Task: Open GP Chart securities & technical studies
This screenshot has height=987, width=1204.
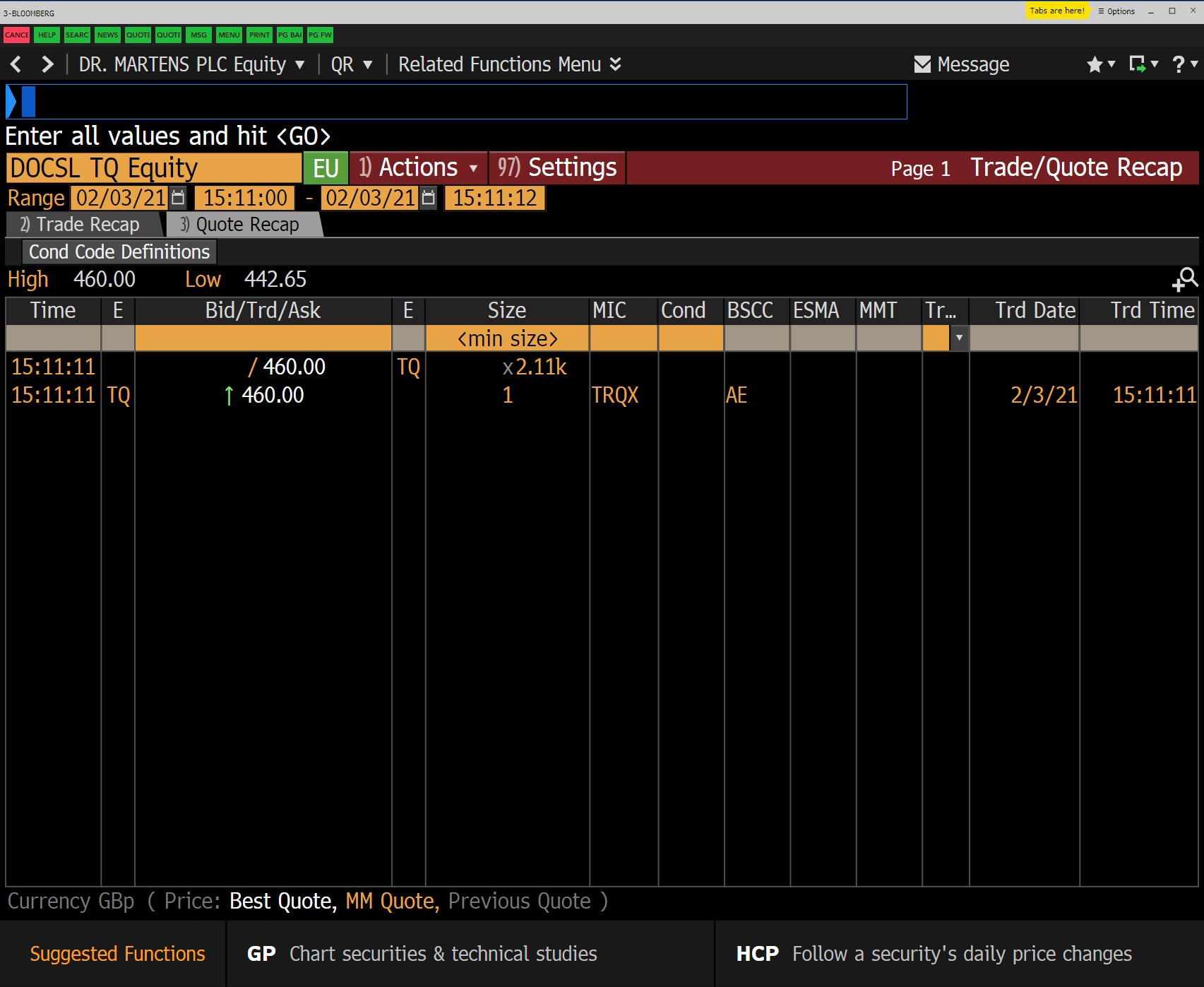Action: (x=422, y=954)
